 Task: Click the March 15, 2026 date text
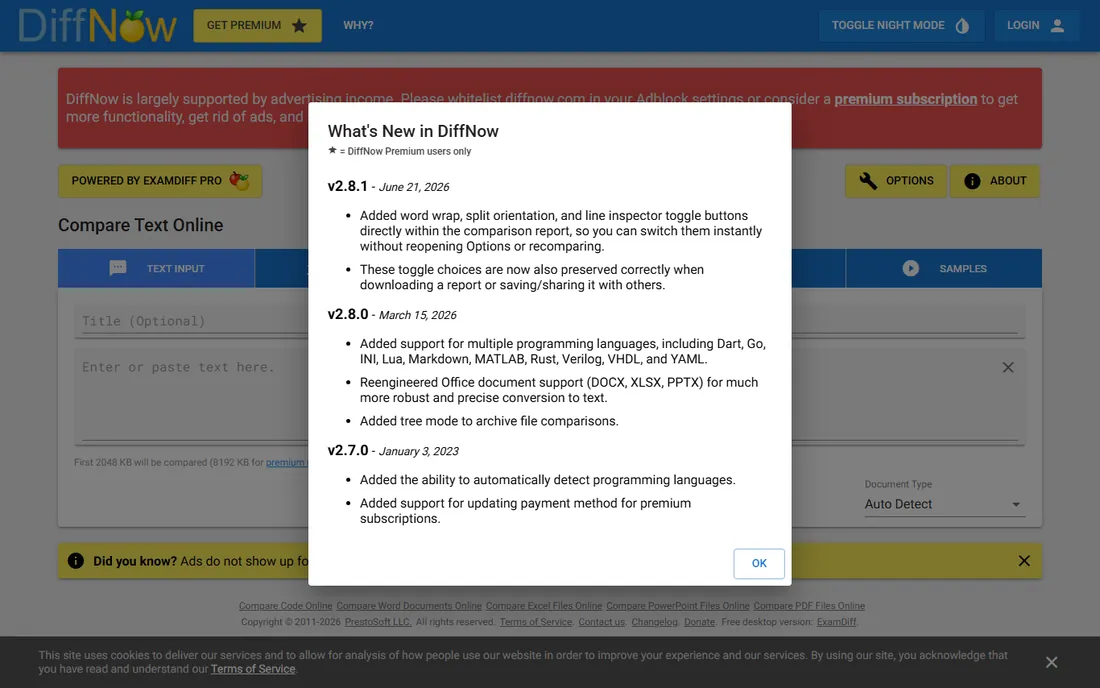(417, 316)
